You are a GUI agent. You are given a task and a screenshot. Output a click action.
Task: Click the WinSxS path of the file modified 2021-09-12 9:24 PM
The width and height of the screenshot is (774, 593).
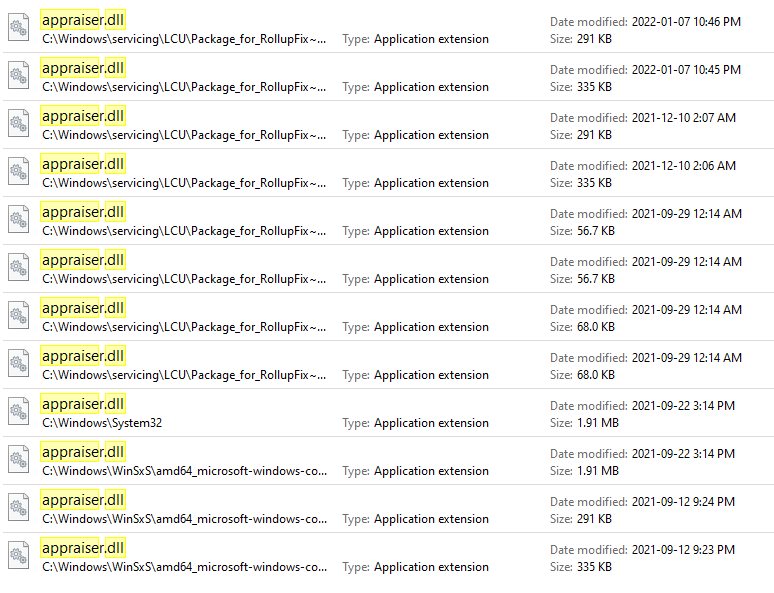tap(185, 519)
